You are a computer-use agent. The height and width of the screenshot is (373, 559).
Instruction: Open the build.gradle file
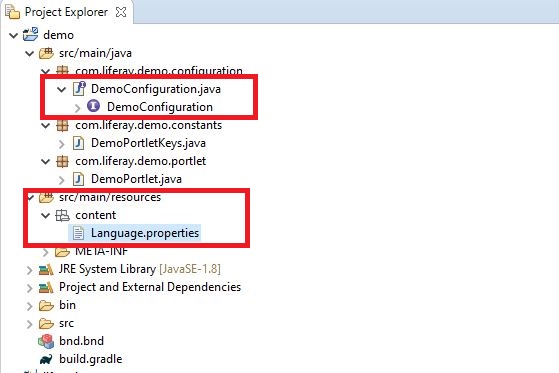tap(91, 359)
